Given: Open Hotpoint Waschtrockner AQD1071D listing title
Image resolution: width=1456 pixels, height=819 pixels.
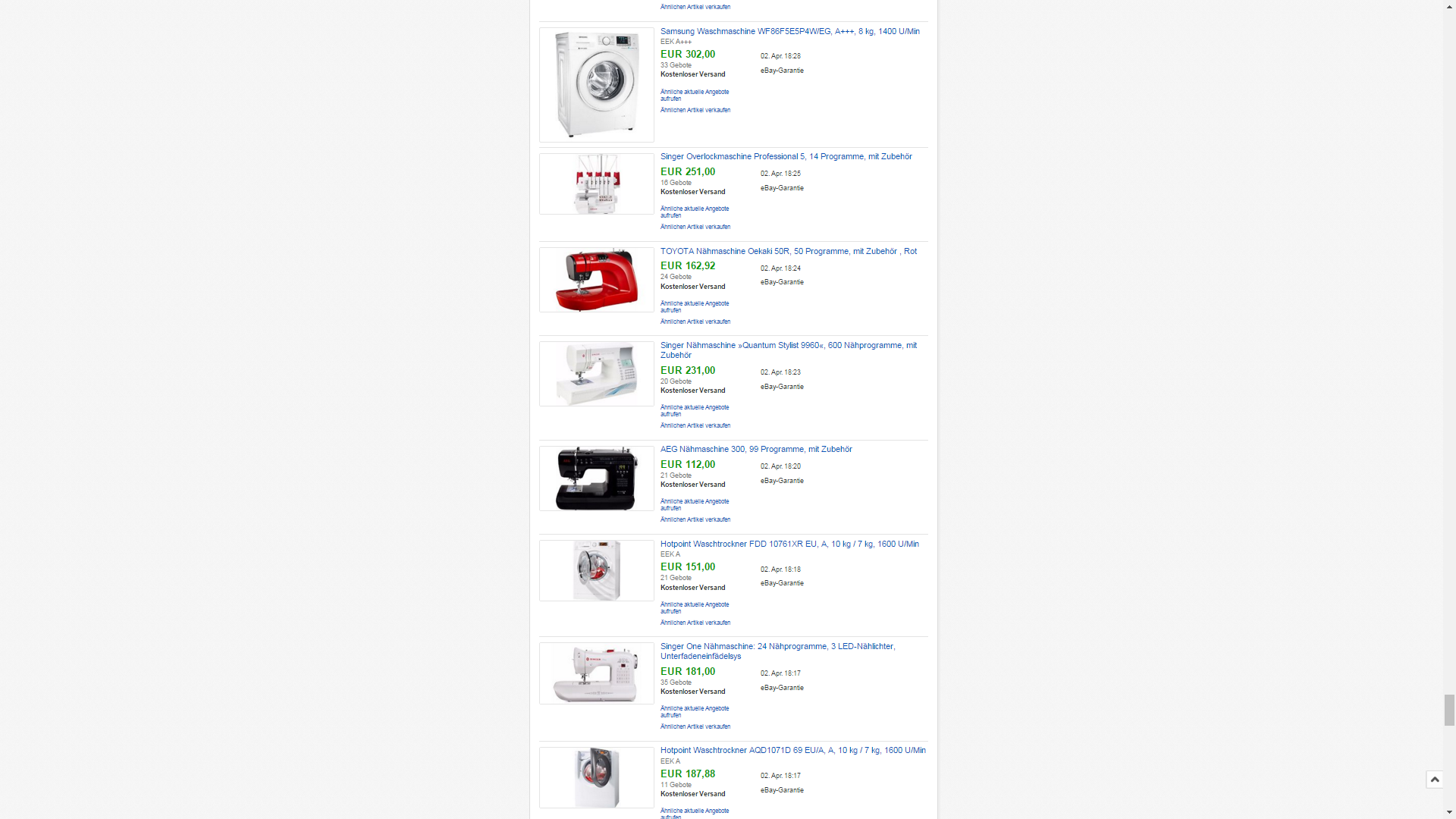Looking at the screenshot, I should point(792,750).
